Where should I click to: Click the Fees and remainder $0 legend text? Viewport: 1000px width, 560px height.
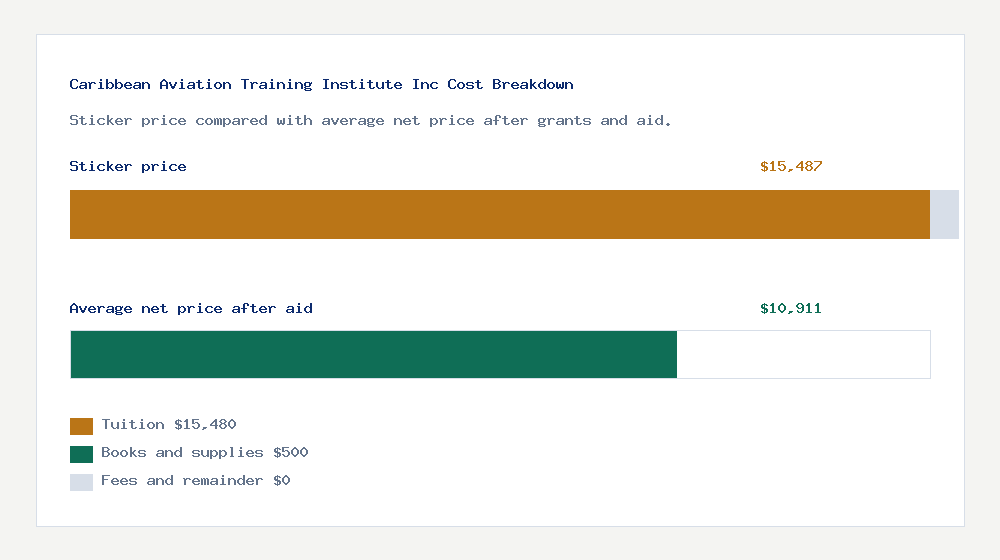tap(196, 481)
